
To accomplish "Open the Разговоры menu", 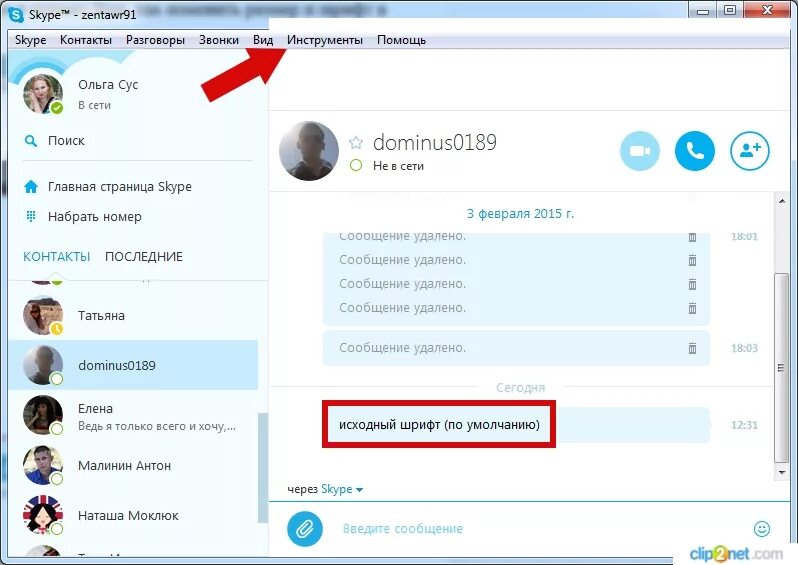I will (x=155, y=40).
